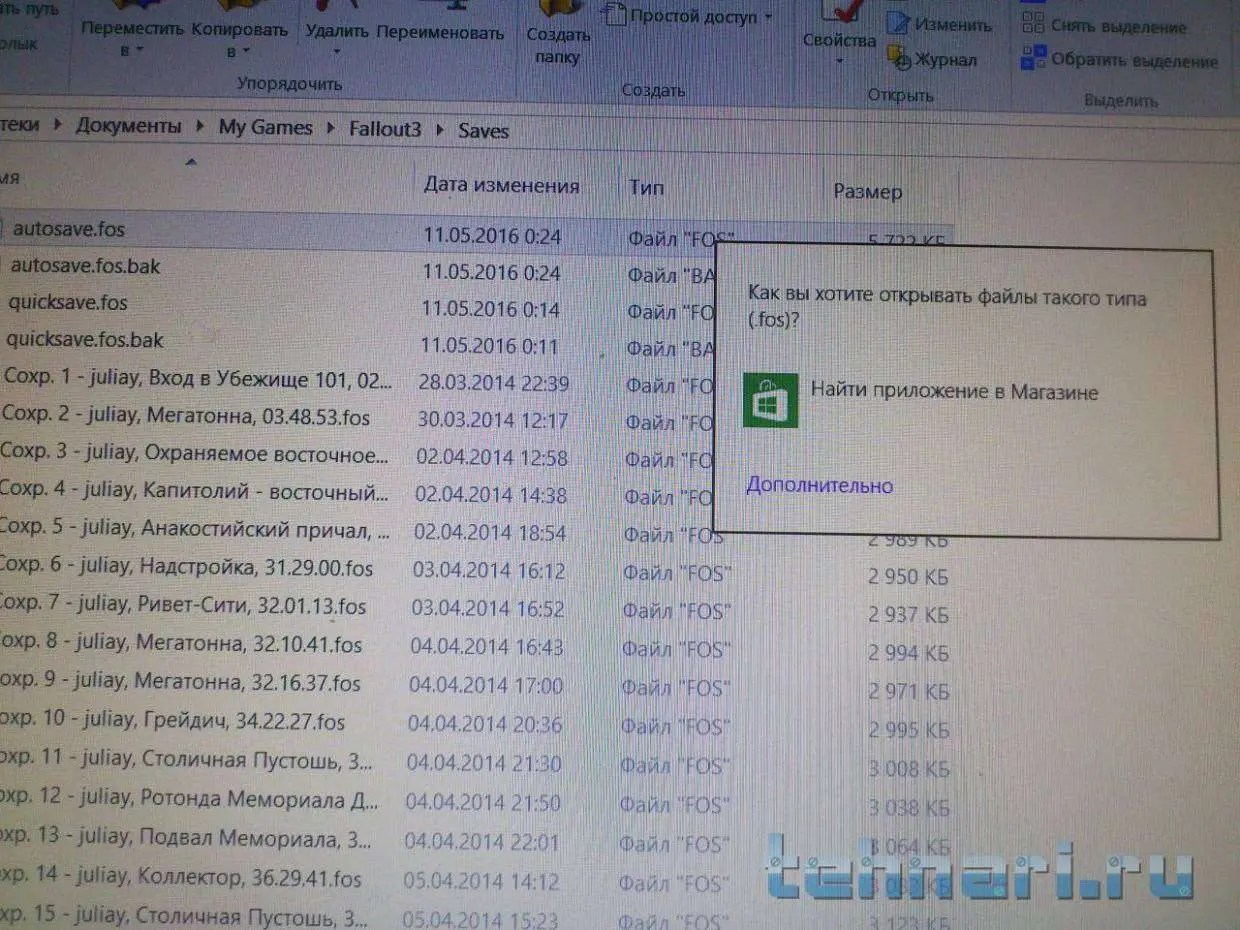Sort by the Тип column header
The height and width of the screenshot is (930, 1240).
coord(646,187)
